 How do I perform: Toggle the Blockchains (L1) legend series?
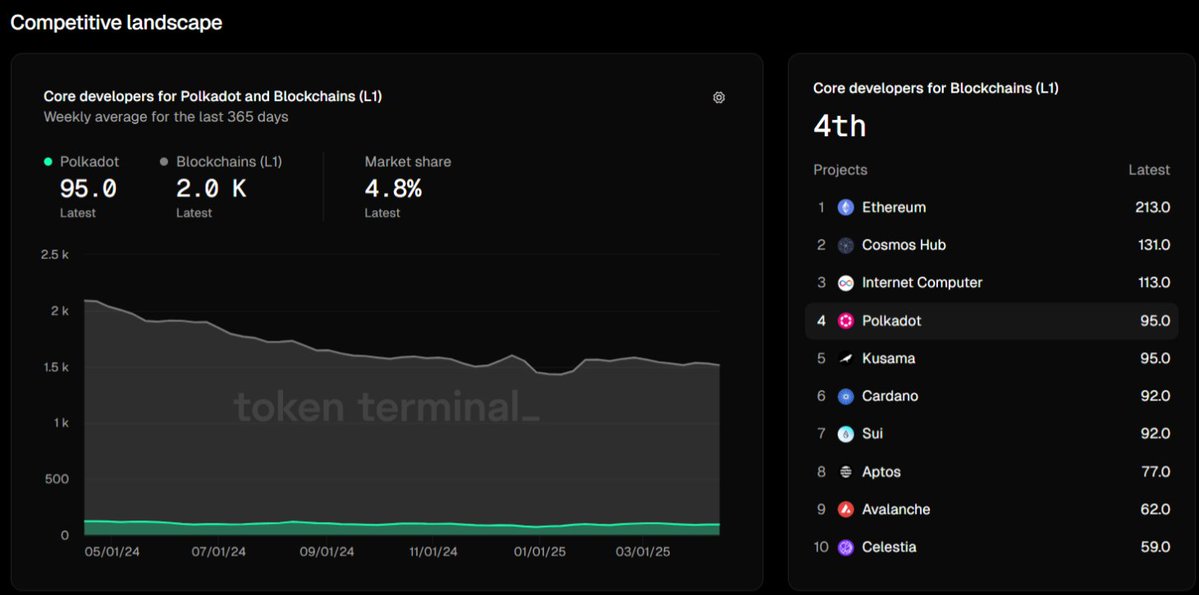(x=221, y=161)
